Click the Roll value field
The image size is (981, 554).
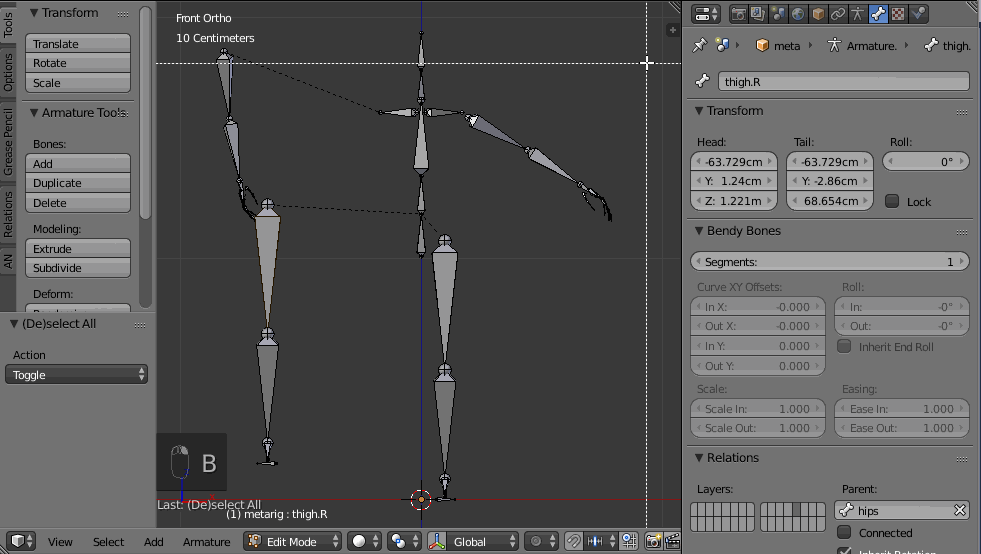[x=925, y=162]
